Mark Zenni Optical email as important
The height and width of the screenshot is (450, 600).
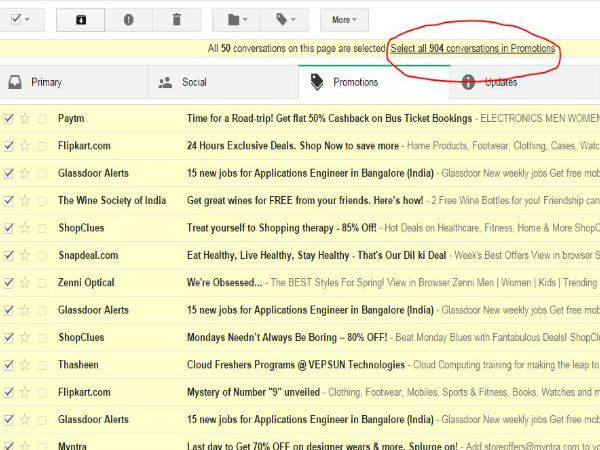[42, 283]
